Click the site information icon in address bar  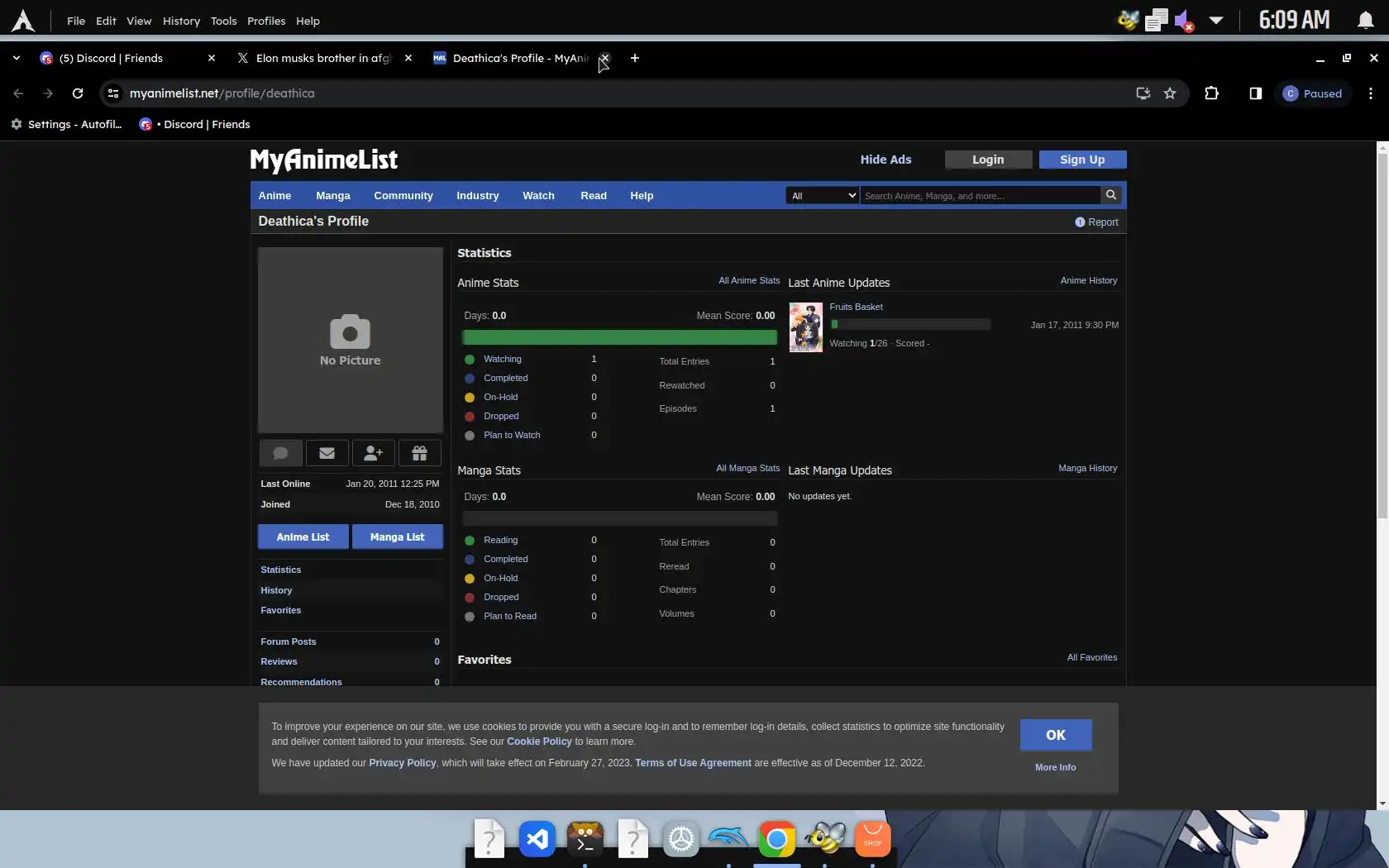pyautogui.click(x=113, y=93)
